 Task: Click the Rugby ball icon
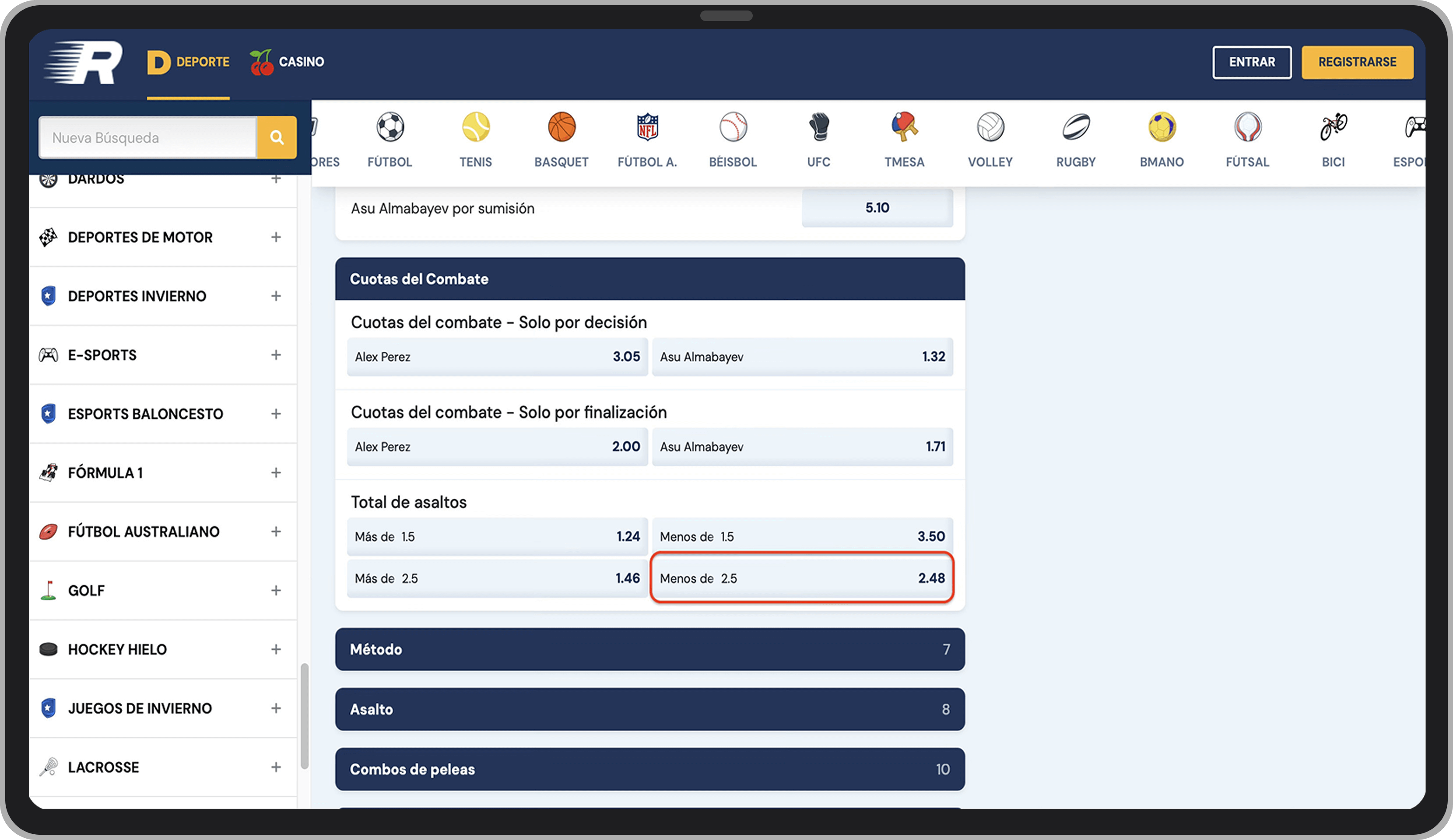pos(1075,127)
